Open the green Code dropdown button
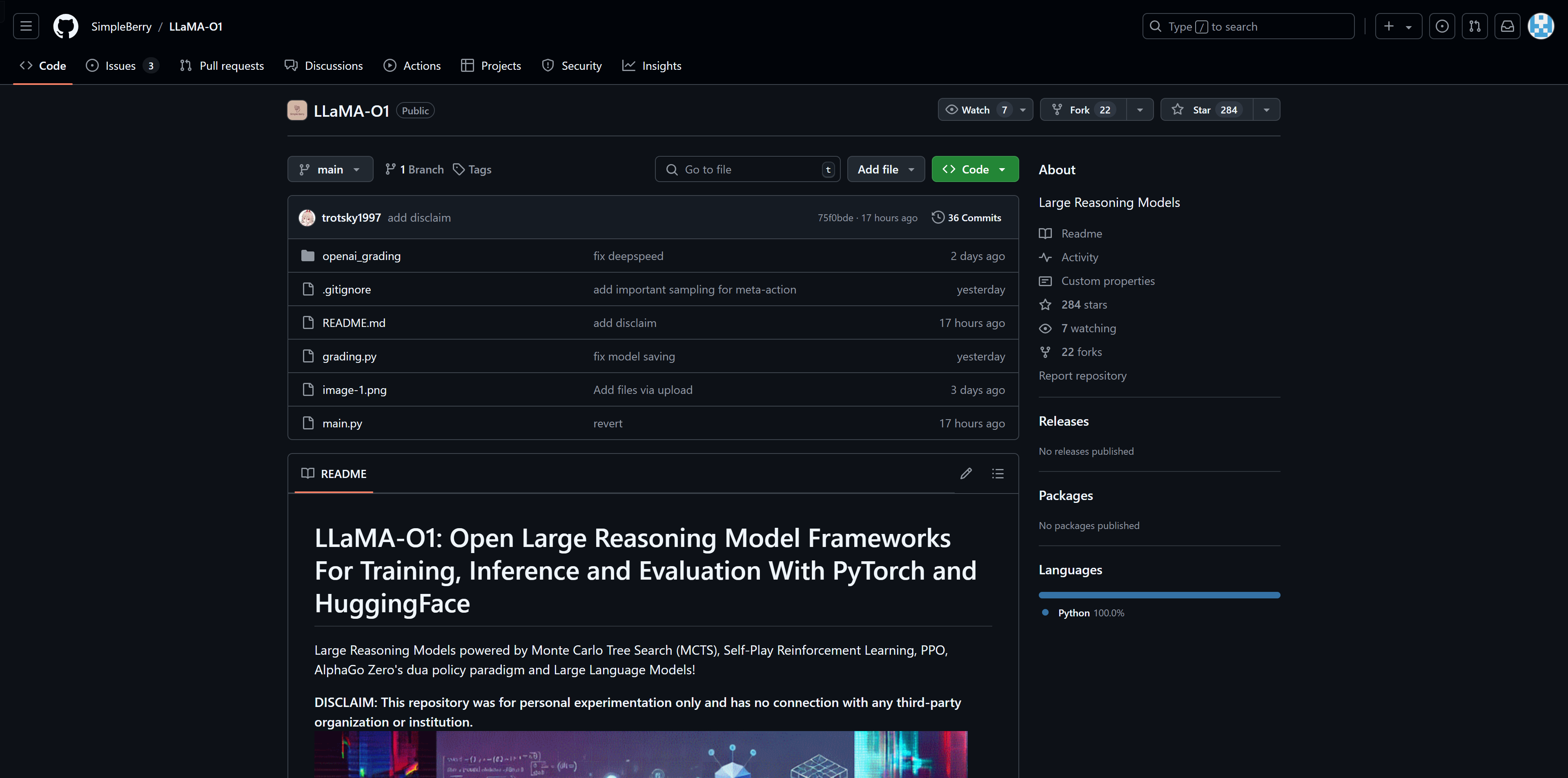The height and width of the screenshot is (778, 1568). 975,169
